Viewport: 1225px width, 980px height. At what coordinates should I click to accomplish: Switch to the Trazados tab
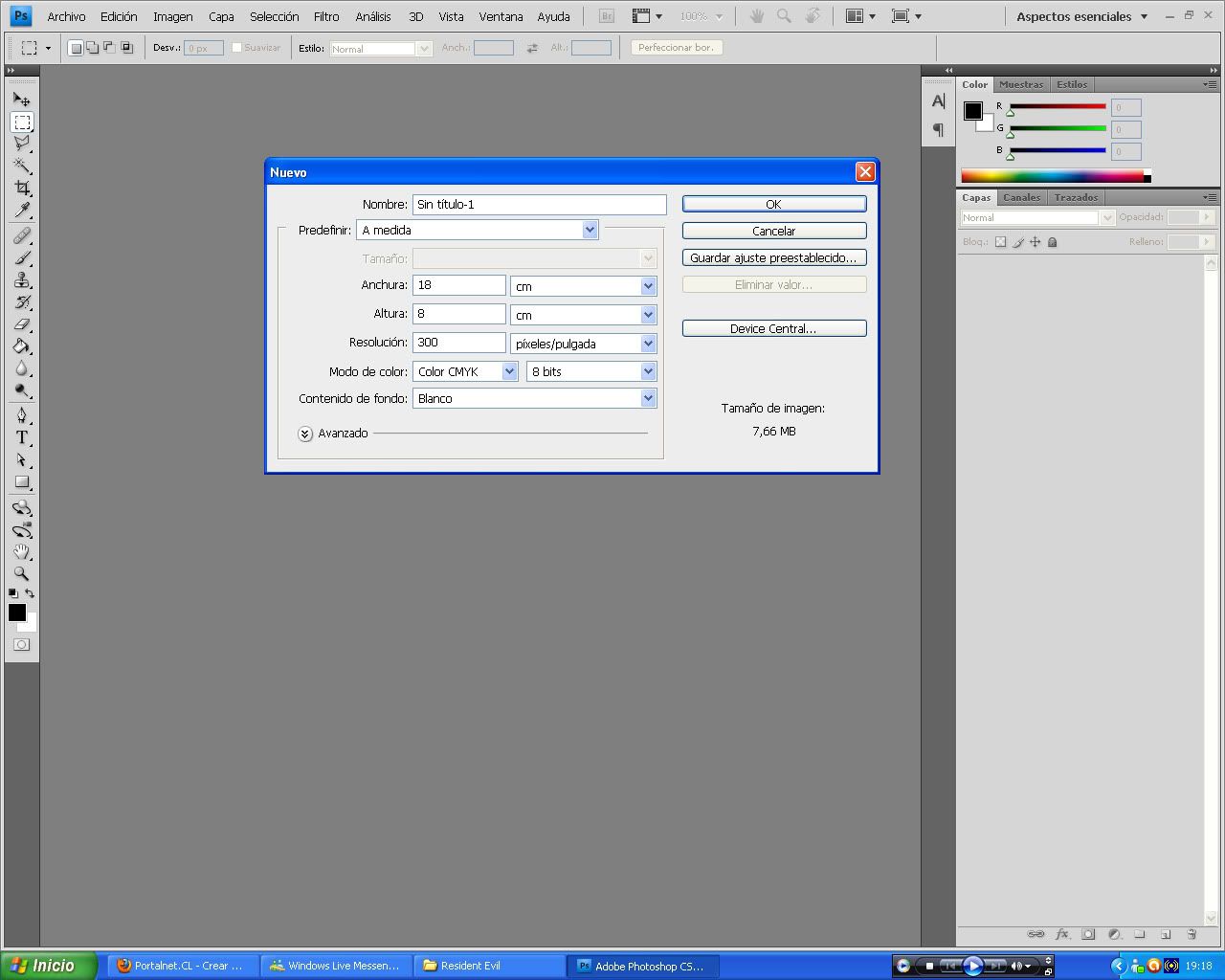(1076, 197)
